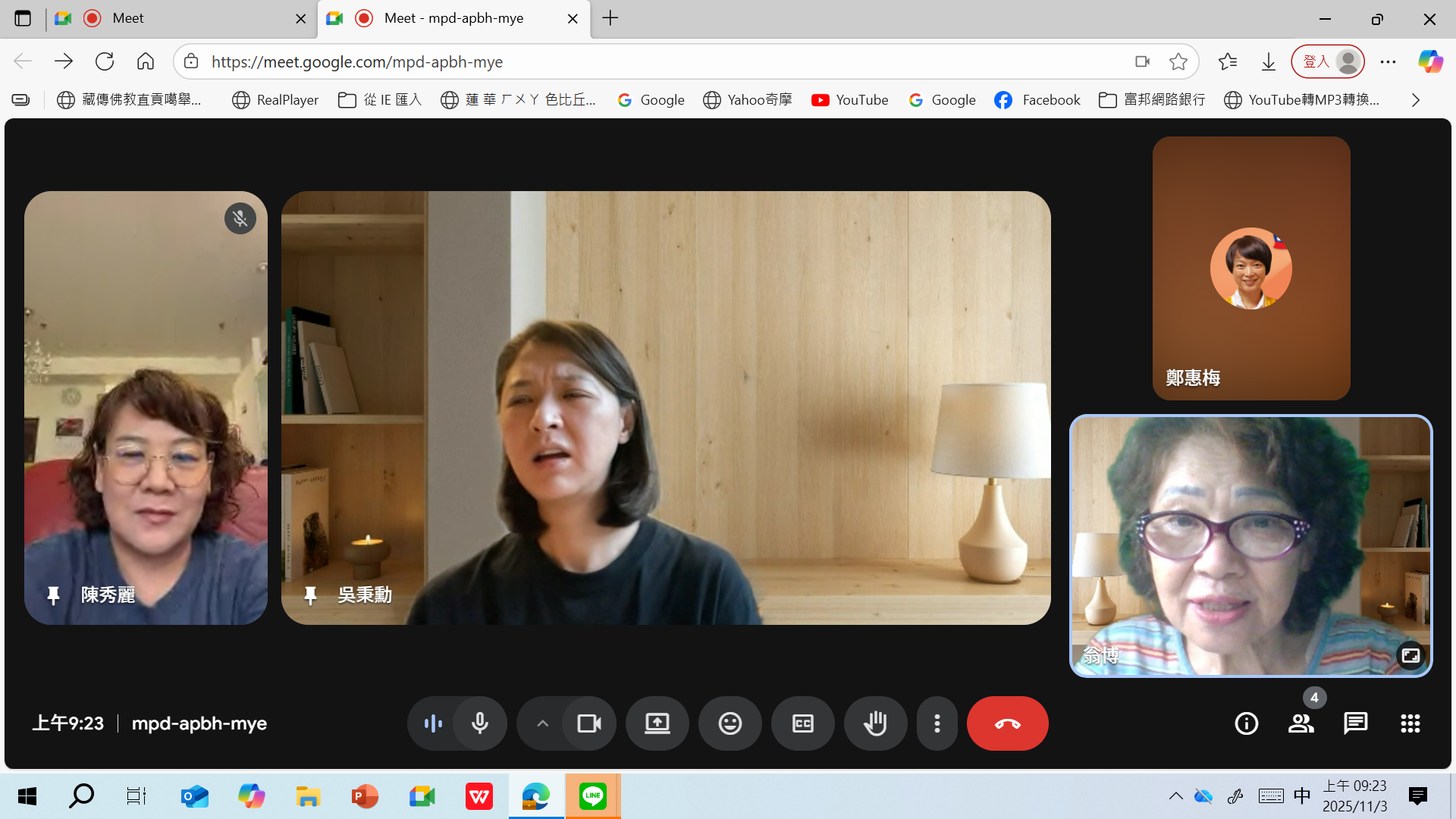
Task: Open the YouTube bookmark
Action: pos(849,100)
